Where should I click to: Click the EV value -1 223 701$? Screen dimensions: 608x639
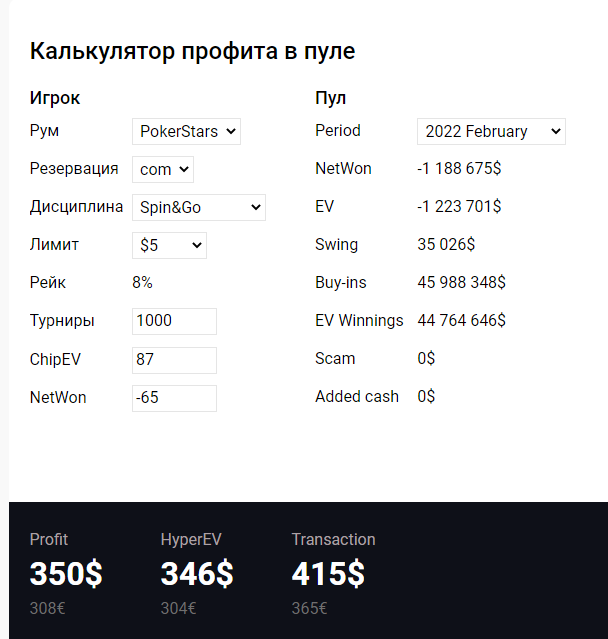(459, 207)
